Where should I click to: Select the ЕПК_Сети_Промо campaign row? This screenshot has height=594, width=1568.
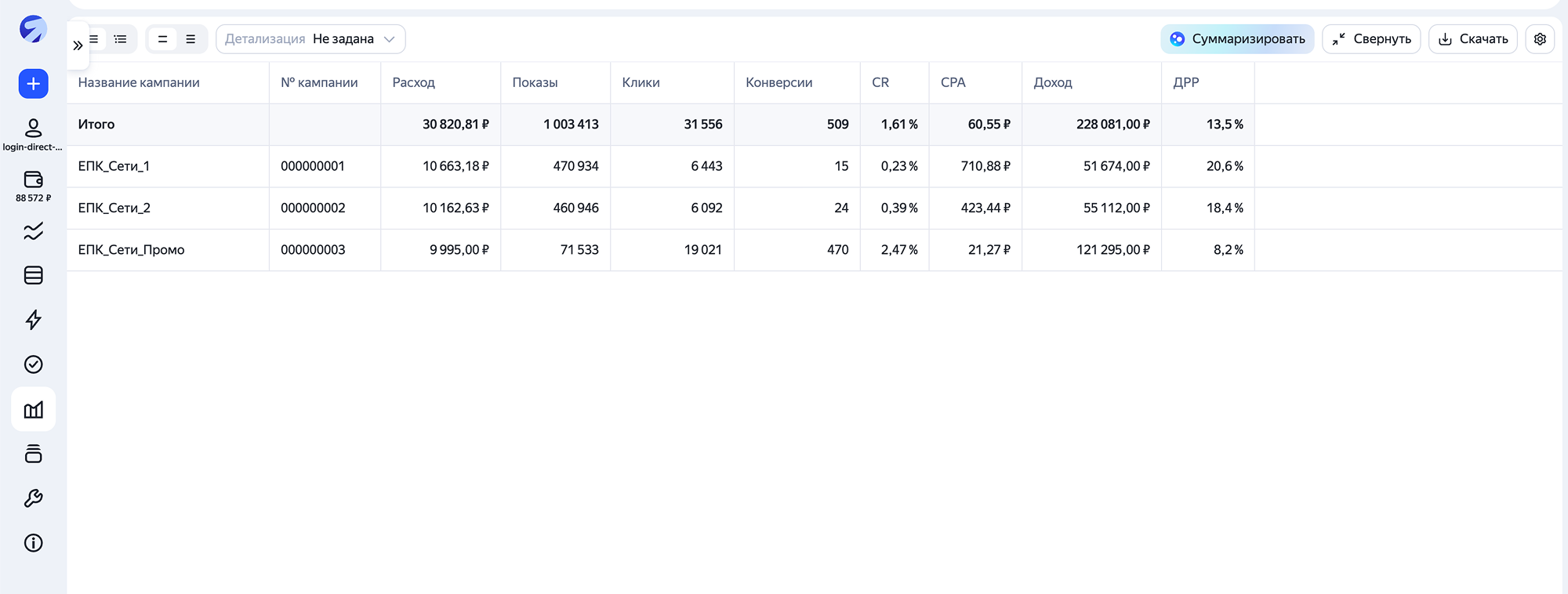815,250
